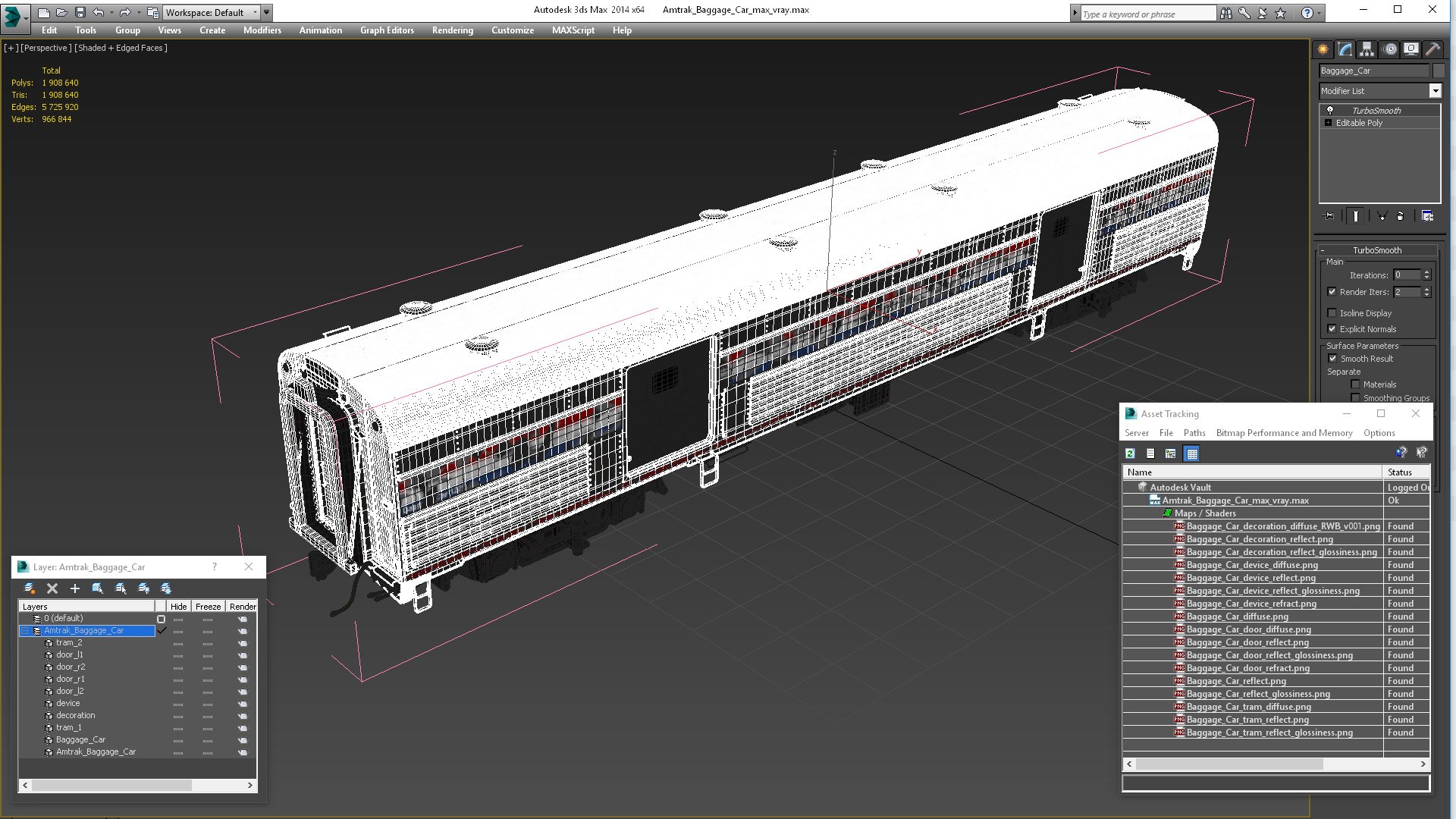
Task: Switch to the Create command panel tab
Action: pos(1323,49)
